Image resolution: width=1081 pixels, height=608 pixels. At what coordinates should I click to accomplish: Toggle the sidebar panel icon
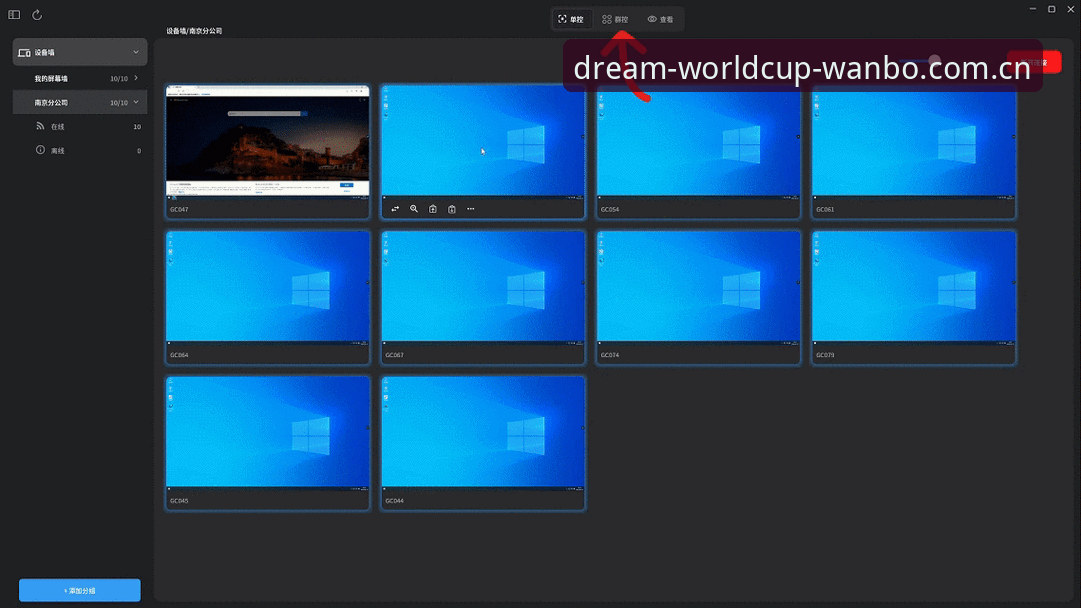coord(14,14)
